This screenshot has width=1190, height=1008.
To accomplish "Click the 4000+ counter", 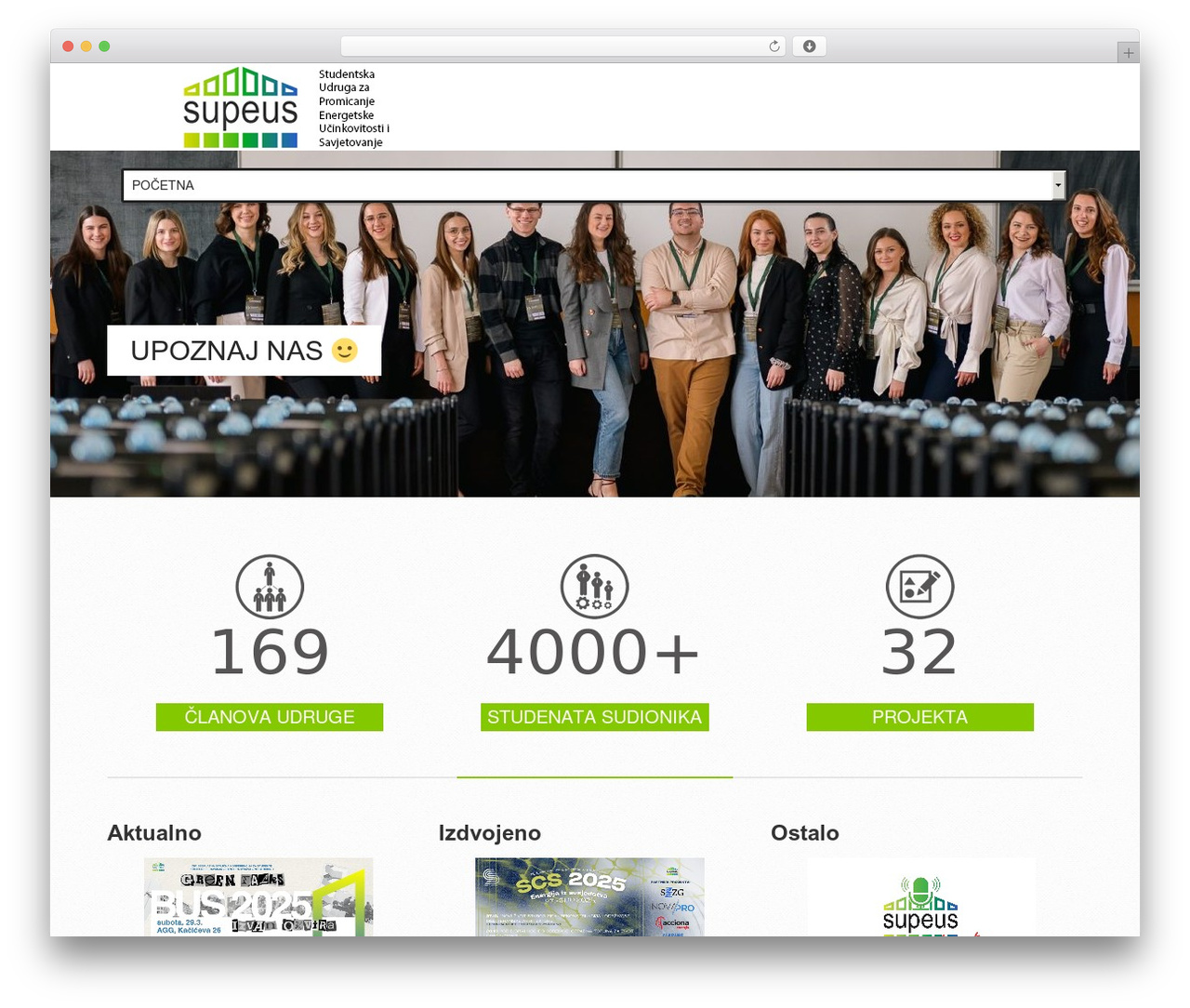I will coord(593,652).
